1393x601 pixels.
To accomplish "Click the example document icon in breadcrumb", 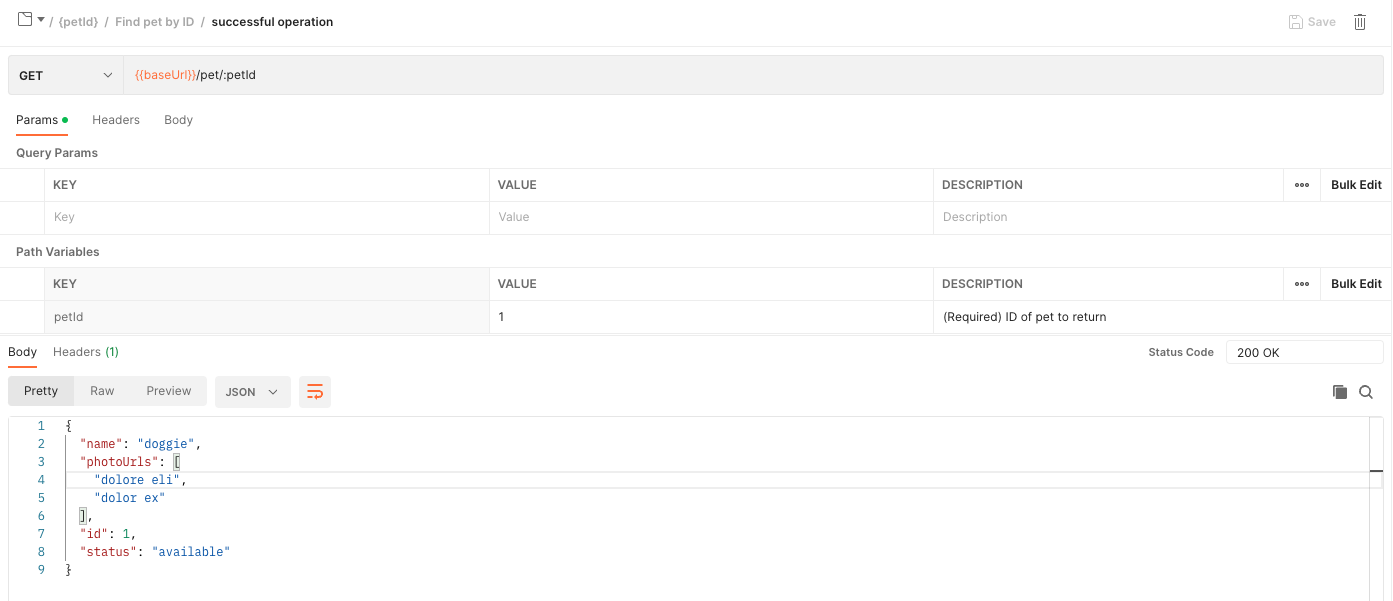I will (x=25, y=20).
